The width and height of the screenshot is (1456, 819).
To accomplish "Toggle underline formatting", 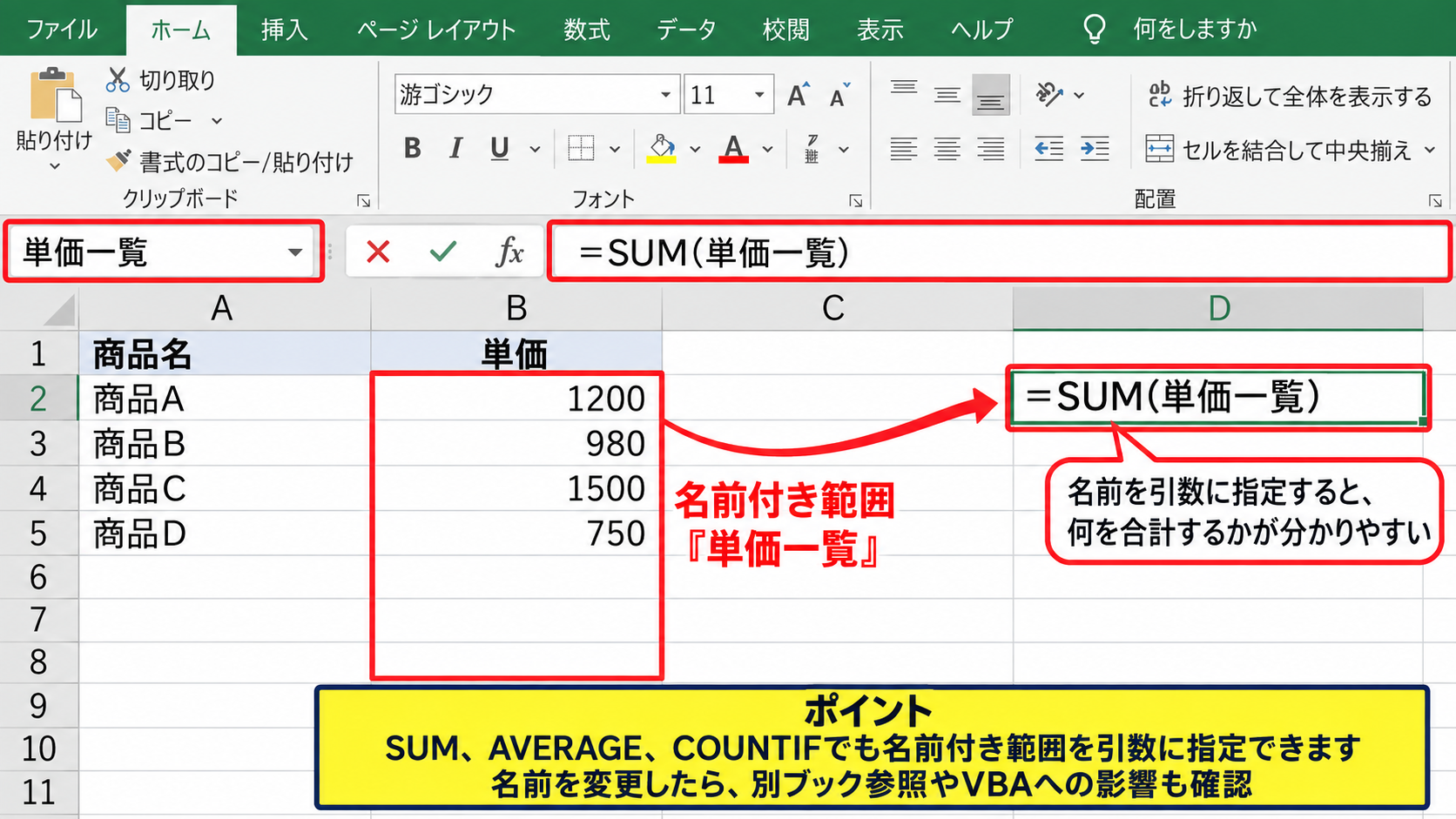I will 499,149.
